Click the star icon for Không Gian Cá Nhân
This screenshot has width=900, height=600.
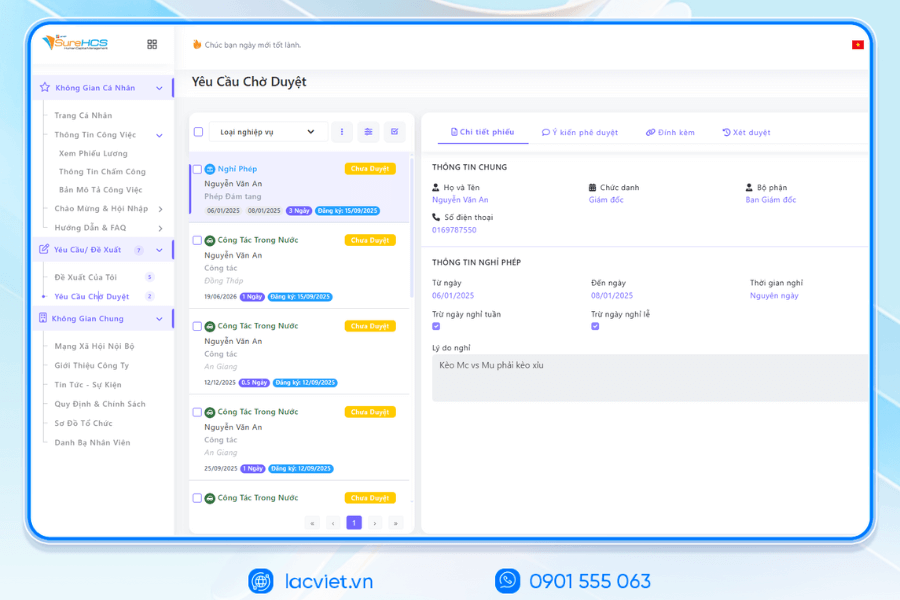(x=44, y=88)
